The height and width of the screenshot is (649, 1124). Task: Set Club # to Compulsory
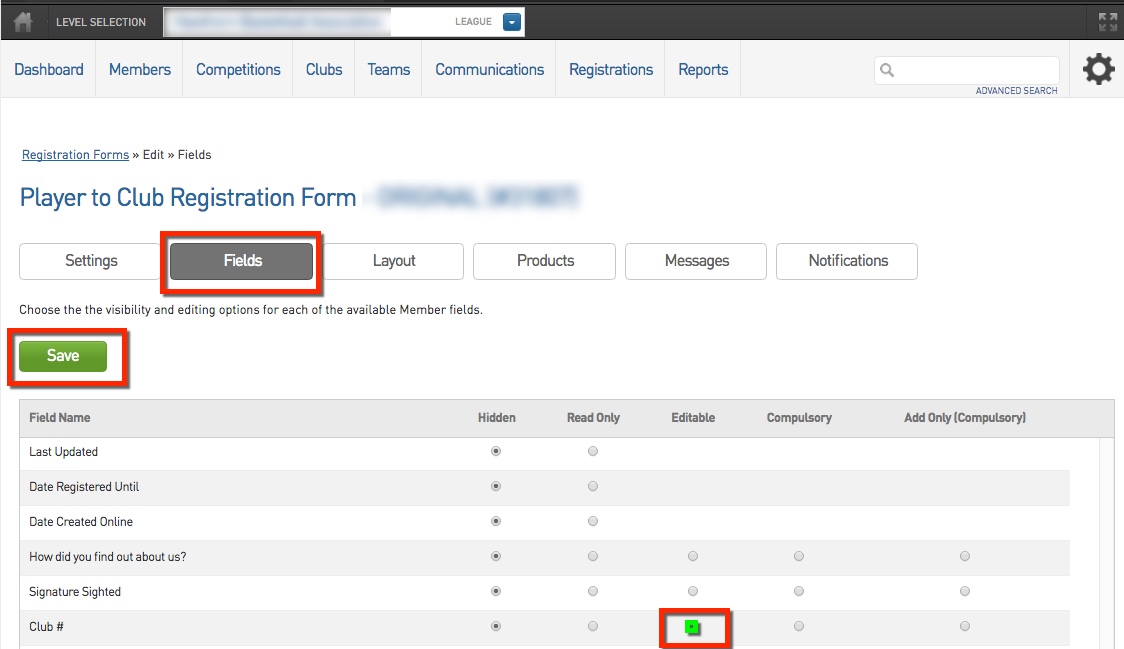click(799, 627)
